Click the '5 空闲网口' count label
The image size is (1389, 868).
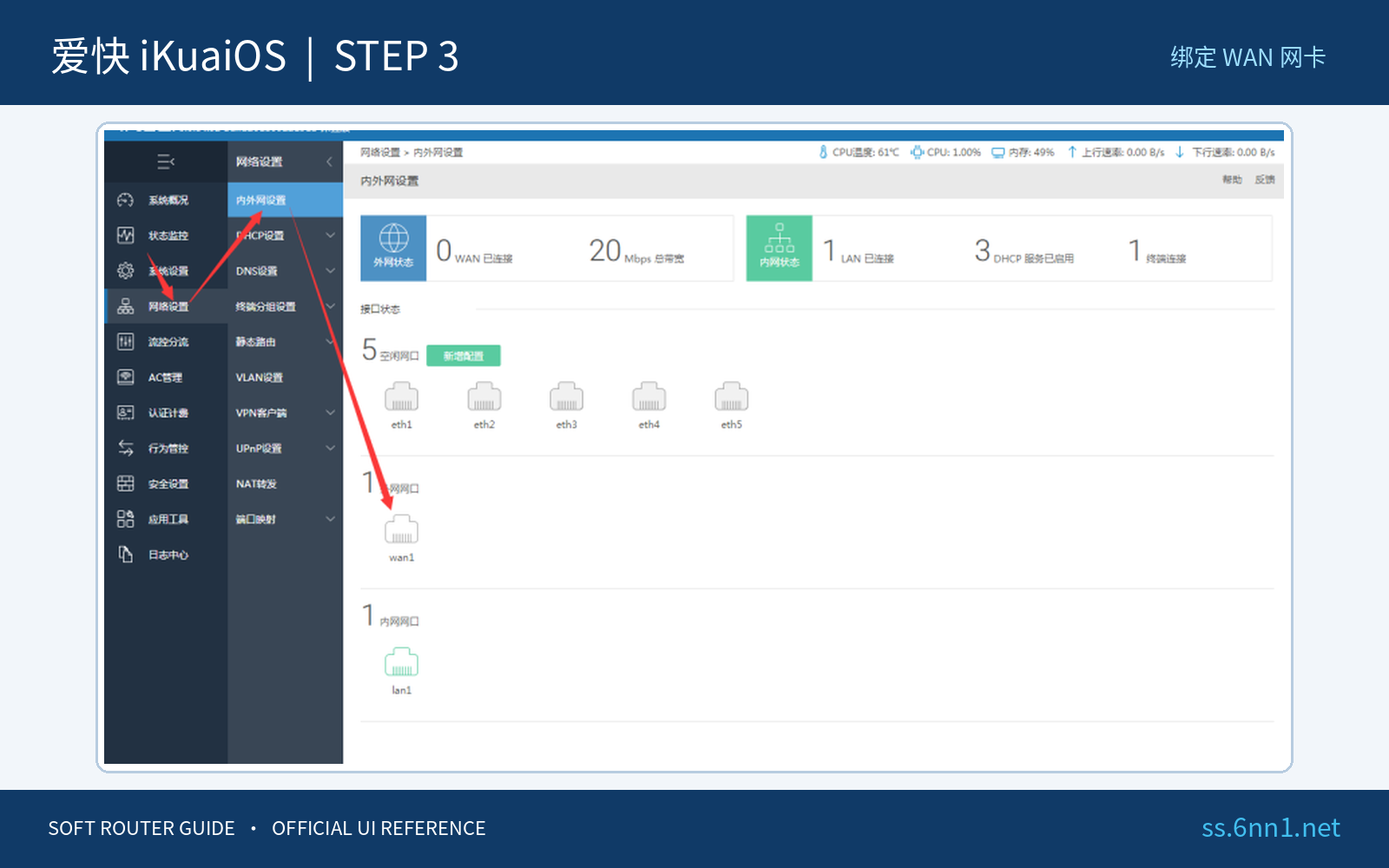click(x=391, y=351)
